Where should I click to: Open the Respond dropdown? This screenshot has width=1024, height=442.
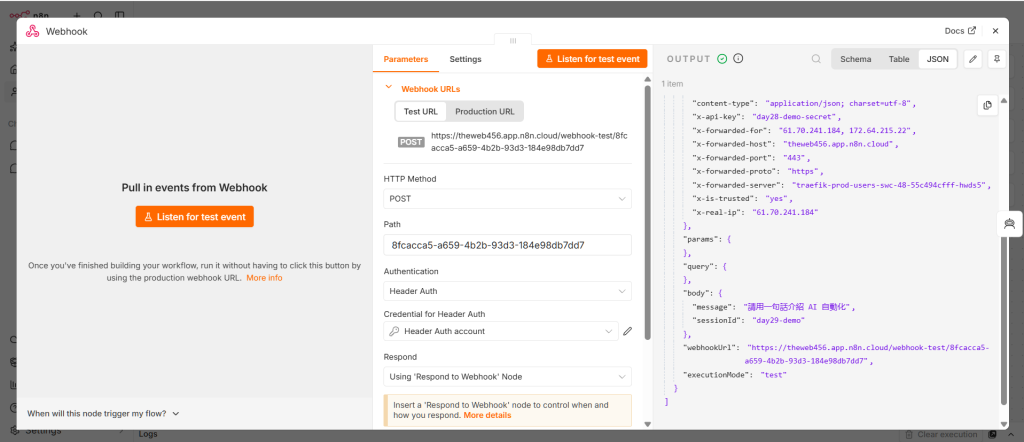click(507, 377)
